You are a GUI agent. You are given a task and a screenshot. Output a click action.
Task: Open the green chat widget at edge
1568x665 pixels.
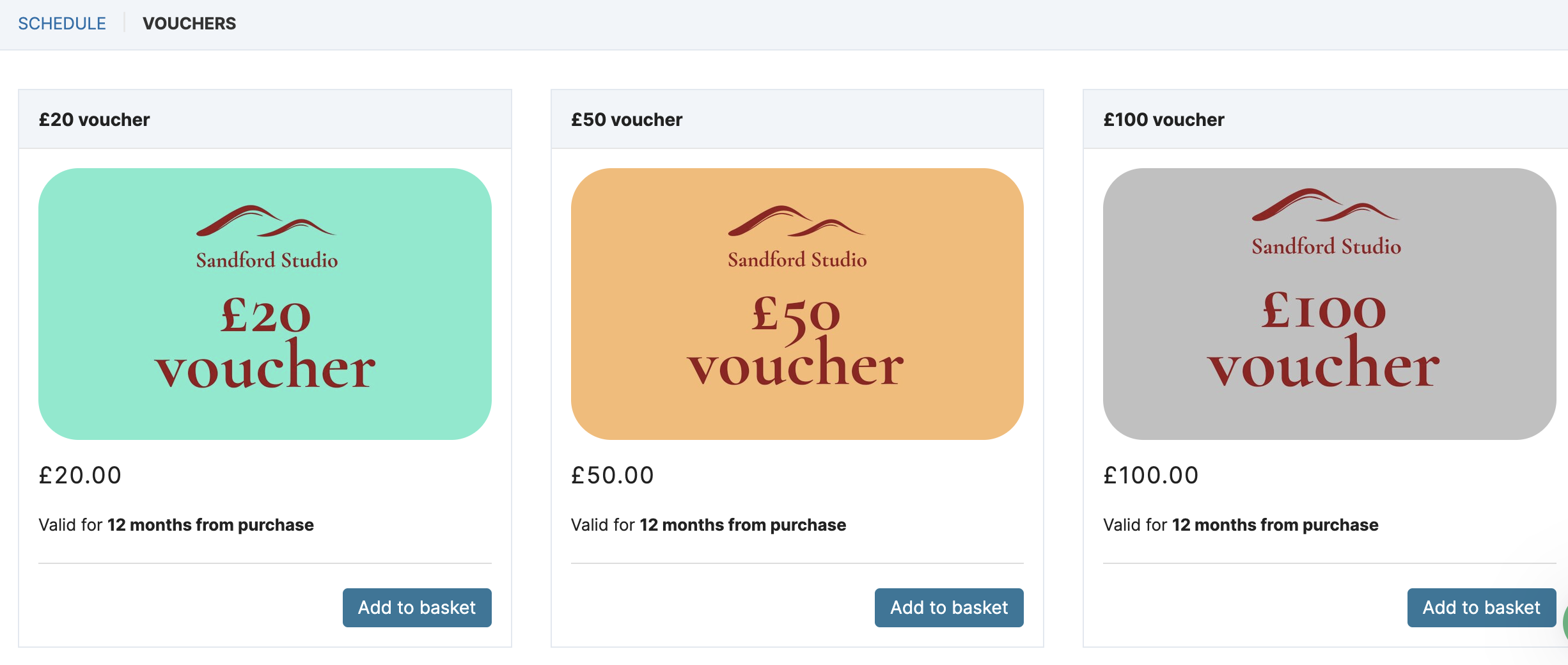pos(1564,622)
